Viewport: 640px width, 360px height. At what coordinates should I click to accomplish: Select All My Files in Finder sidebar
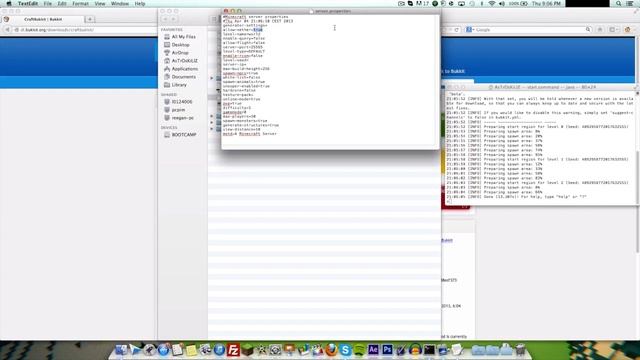[183, 37]
